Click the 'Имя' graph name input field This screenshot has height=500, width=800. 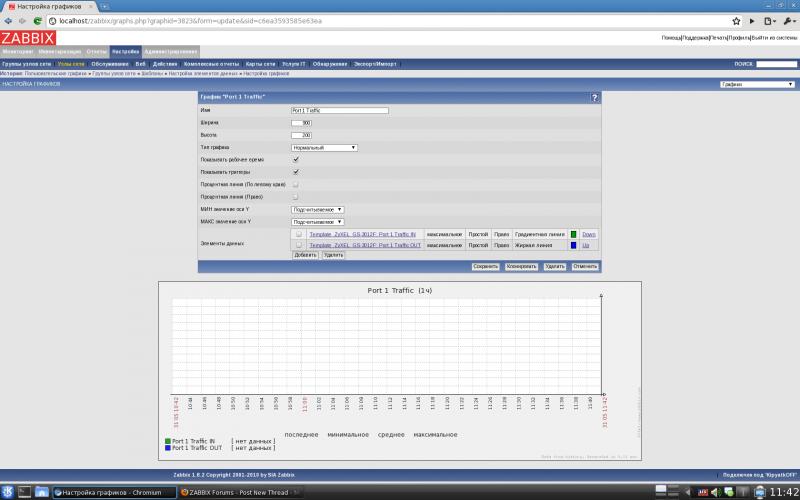[339, 110]
